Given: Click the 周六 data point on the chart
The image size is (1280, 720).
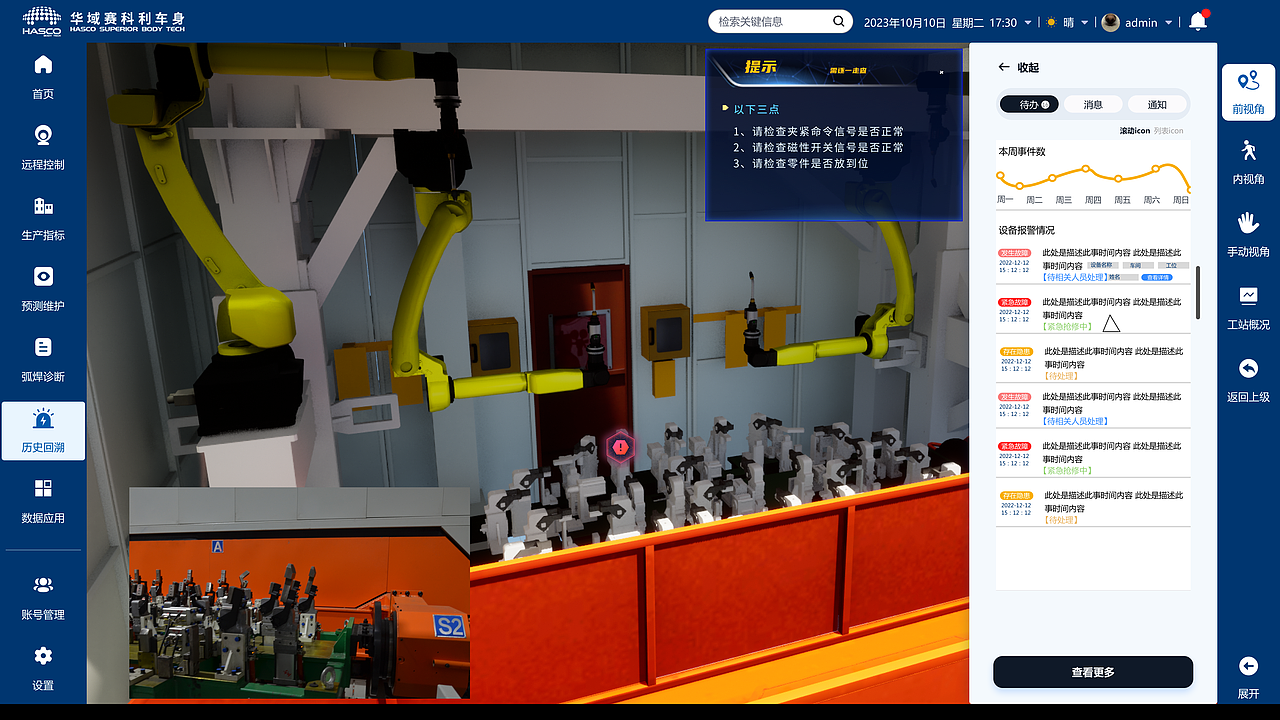Looking at the screenshot, I should 1156,169.
